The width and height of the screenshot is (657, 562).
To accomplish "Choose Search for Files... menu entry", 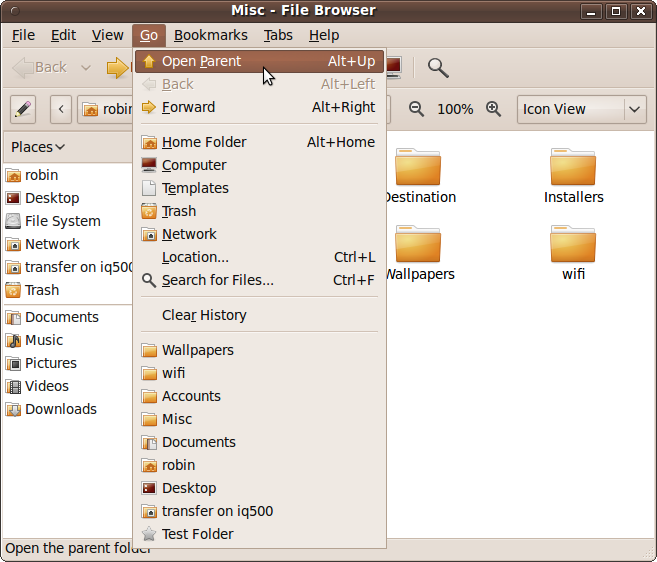I will coord(259,280).
